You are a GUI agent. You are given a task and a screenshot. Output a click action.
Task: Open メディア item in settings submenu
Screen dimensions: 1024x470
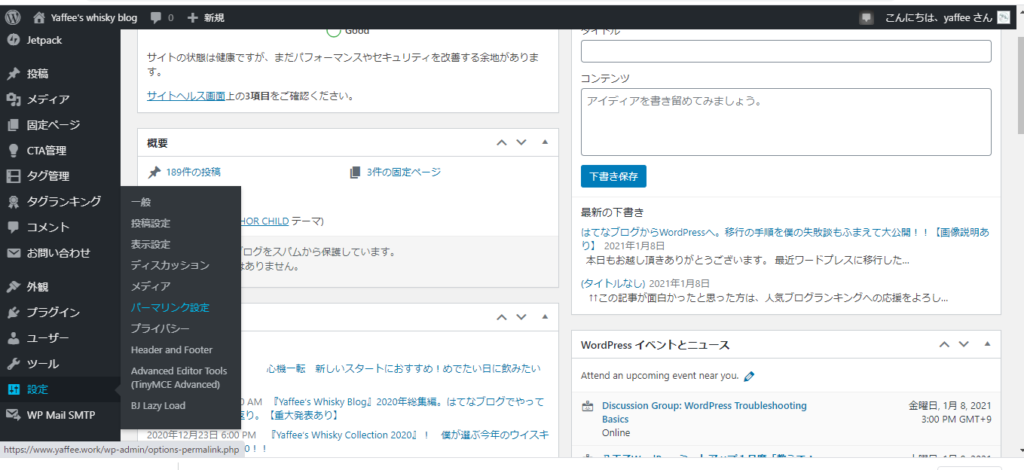[150, 286]
